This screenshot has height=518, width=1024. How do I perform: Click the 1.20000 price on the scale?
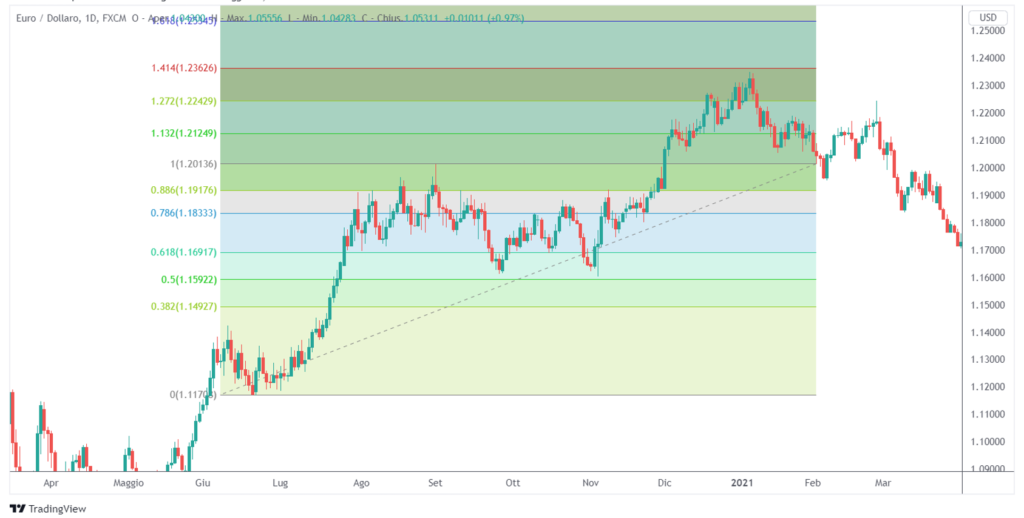[989, 168]
